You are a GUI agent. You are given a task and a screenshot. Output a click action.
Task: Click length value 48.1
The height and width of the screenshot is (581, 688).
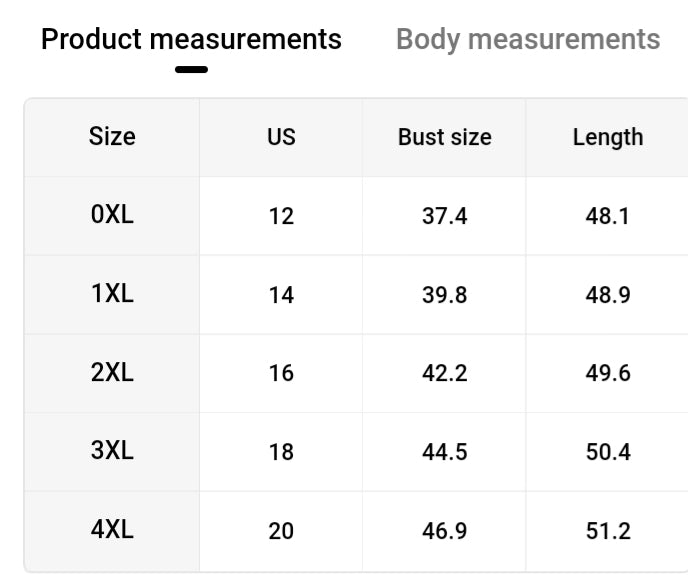[607, 216]
